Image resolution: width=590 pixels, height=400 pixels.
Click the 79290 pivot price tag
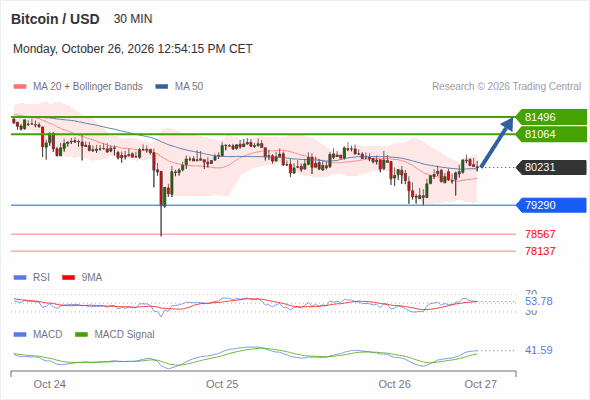click(x=551, y=205)
